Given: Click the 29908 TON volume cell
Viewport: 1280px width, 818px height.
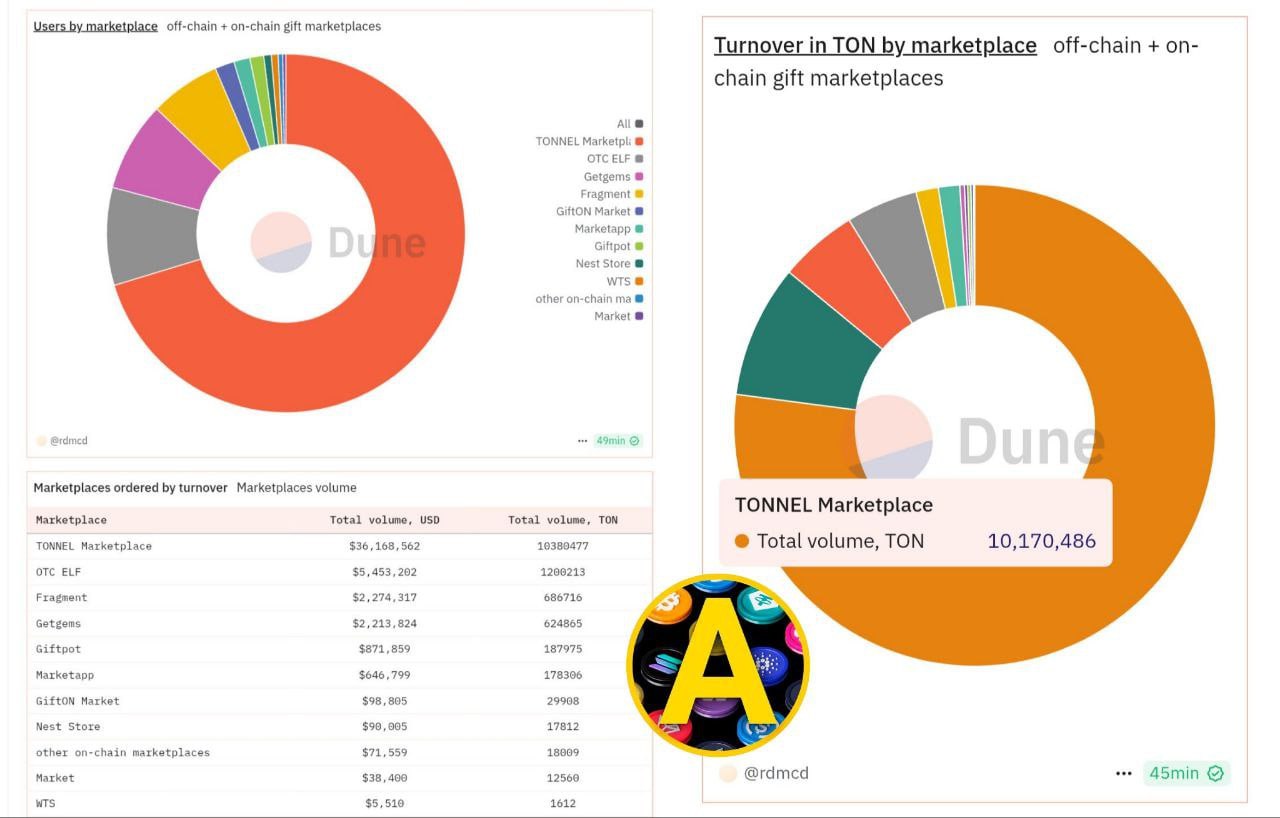Looking at the screenshot, I should point(563,701).
